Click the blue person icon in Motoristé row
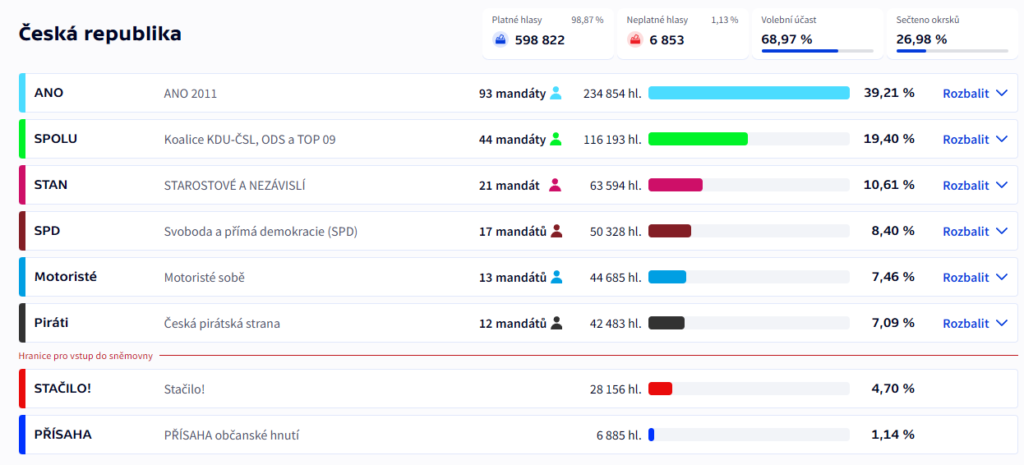1024x465 pixels. coord(557,277)
